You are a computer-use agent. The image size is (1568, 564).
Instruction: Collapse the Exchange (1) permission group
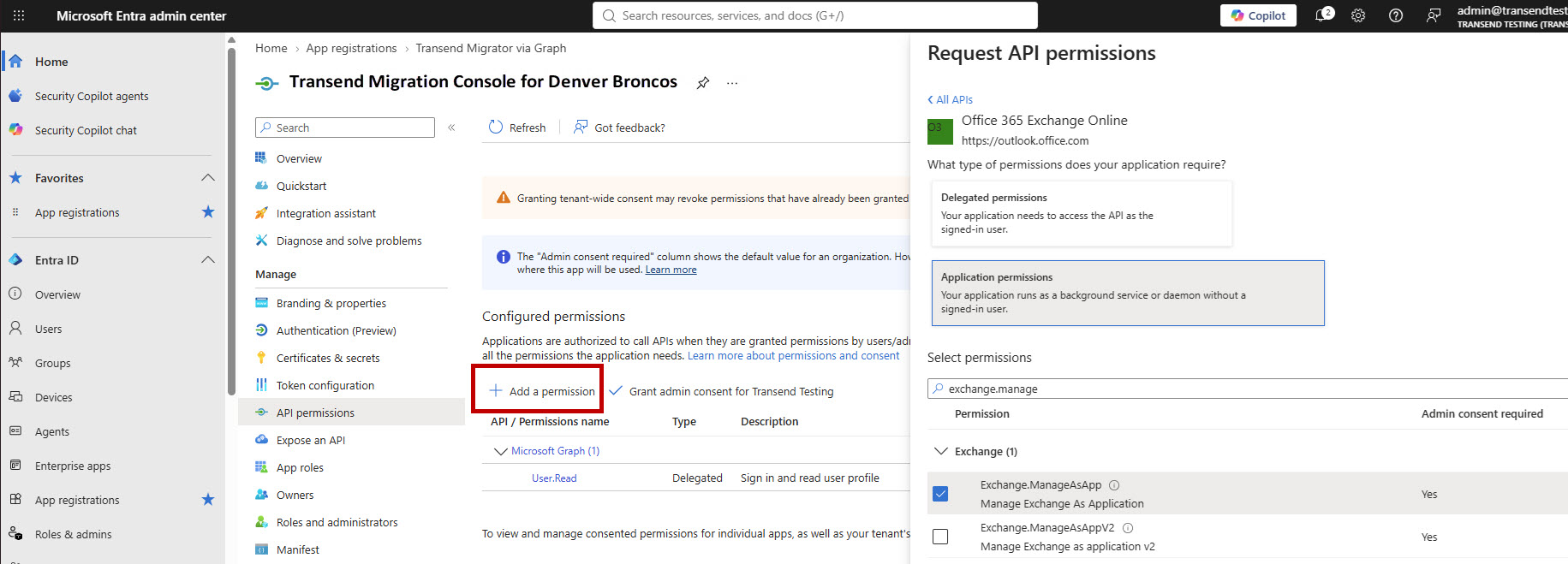tap(941, 451)
